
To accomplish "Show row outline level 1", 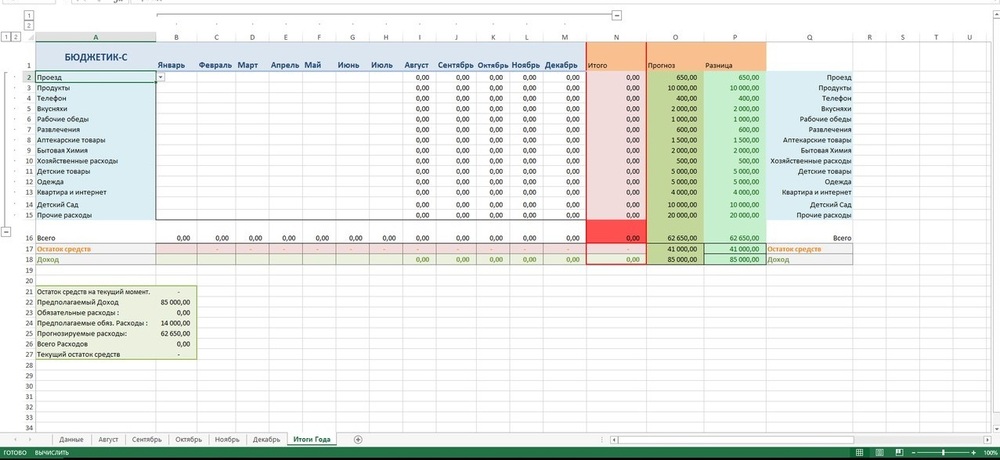I will 7,37.
